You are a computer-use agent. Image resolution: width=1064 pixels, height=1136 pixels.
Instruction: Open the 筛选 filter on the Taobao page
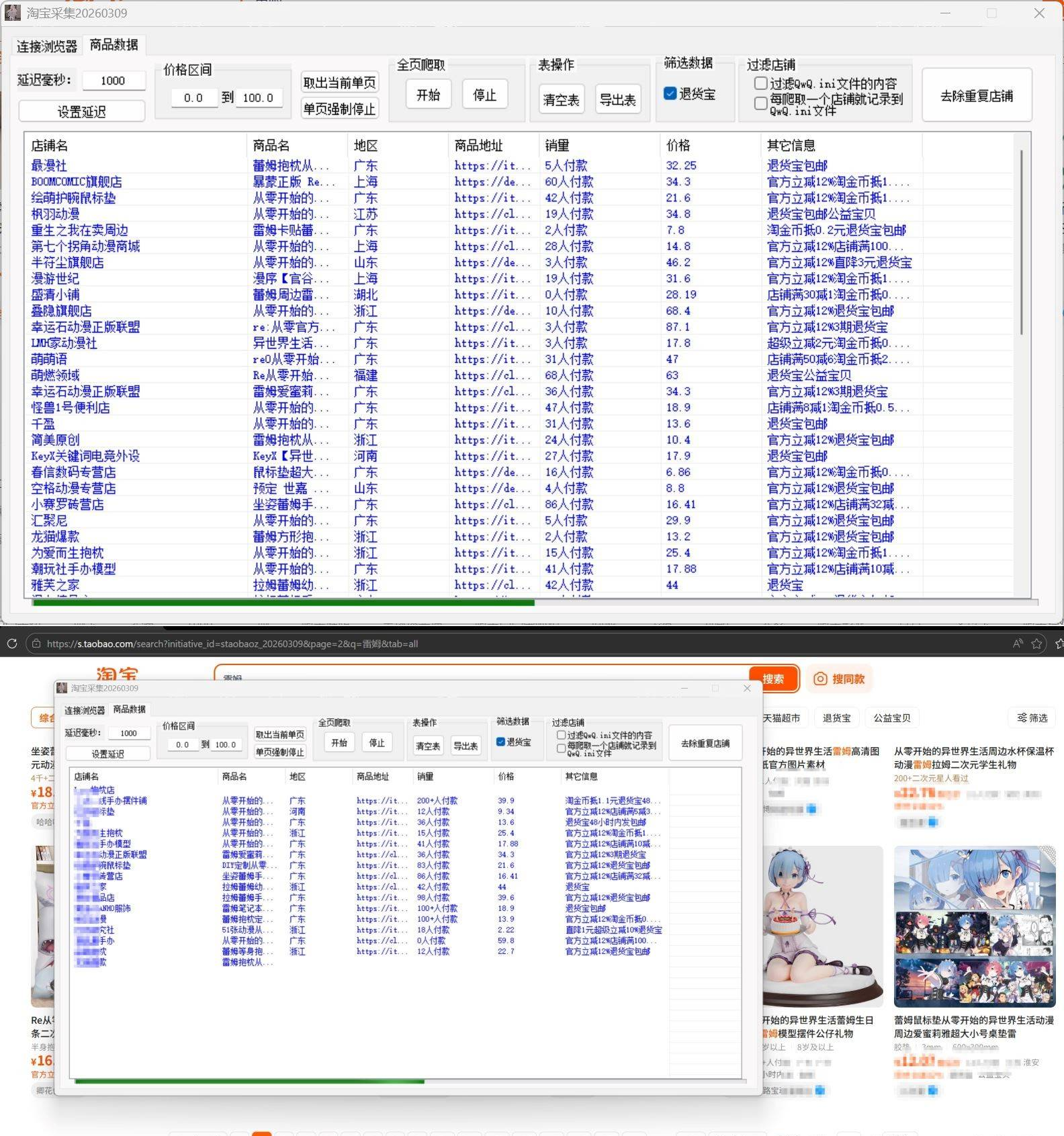pos(1032,717)
